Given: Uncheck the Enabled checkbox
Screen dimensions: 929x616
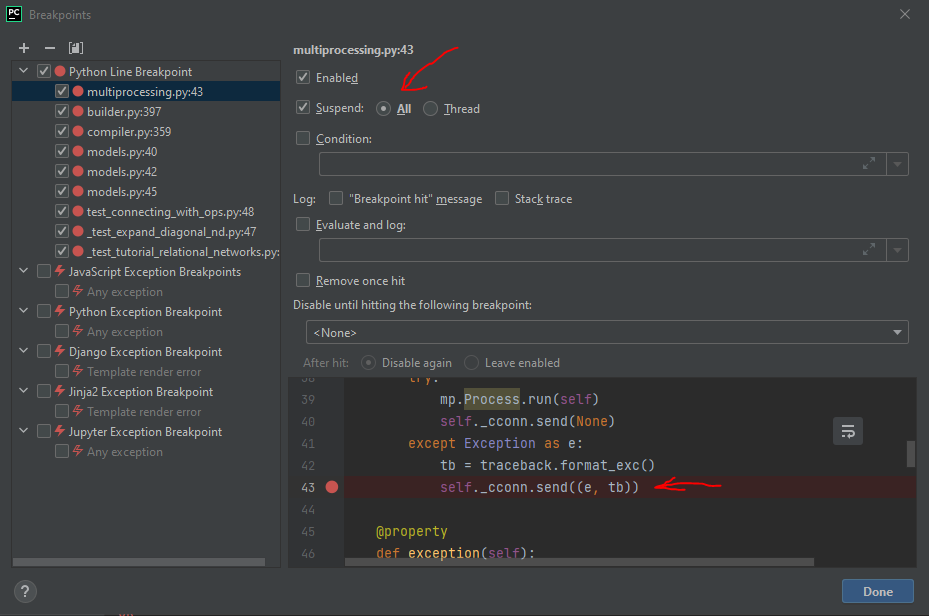Looking at the screenshot, I should point(303,77).
